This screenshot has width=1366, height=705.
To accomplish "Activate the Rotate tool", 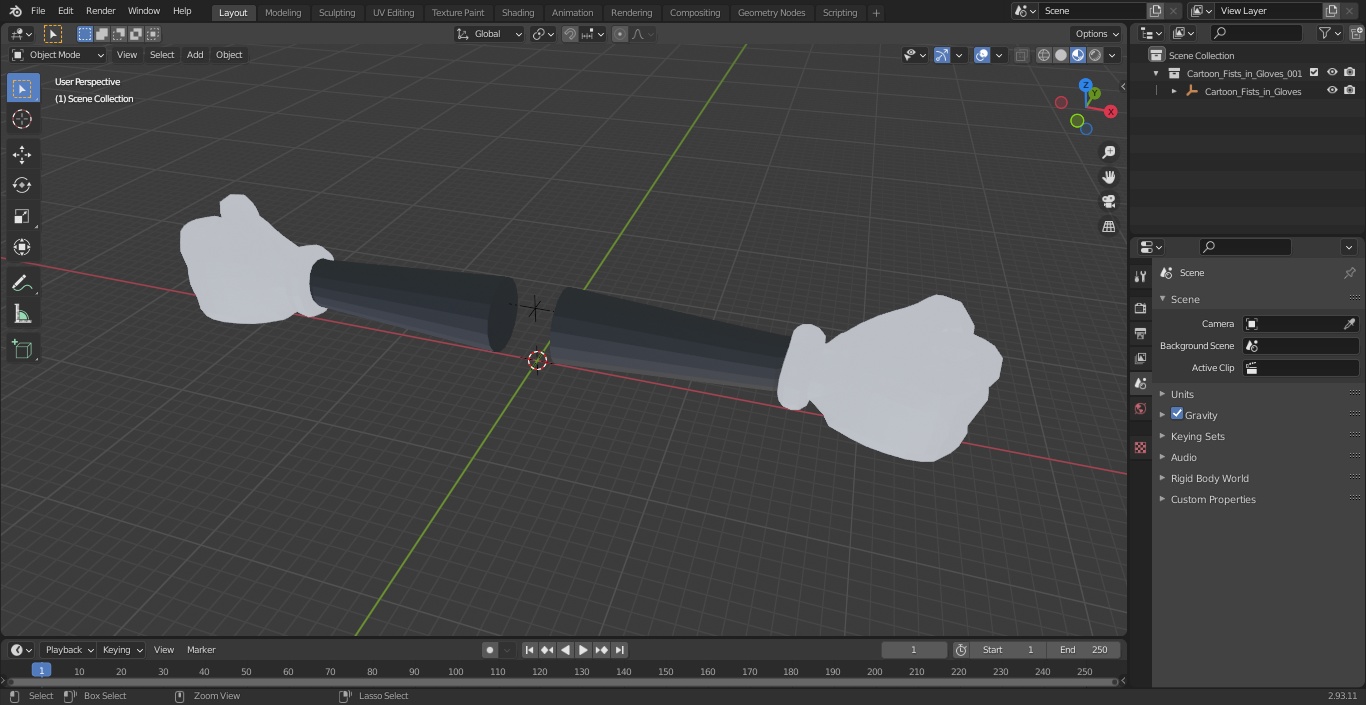I will (22, 185).
